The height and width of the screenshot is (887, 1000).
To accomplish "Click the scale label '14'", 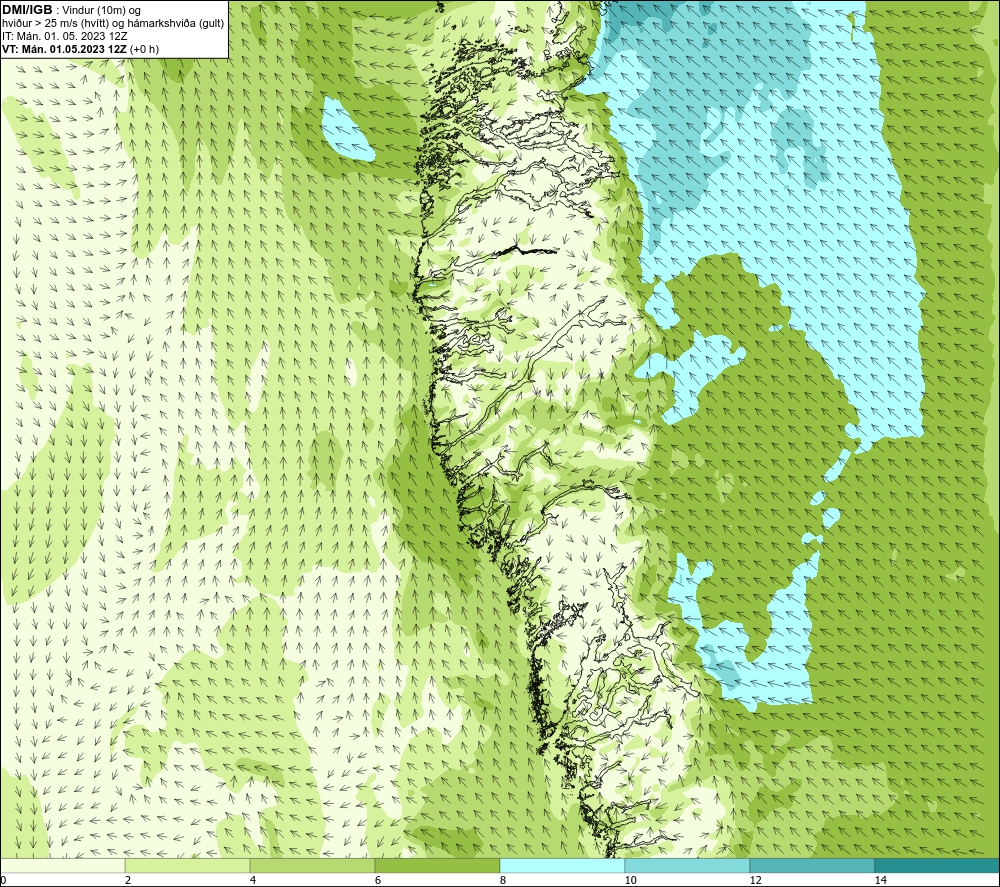I will [x=881, y=880].
